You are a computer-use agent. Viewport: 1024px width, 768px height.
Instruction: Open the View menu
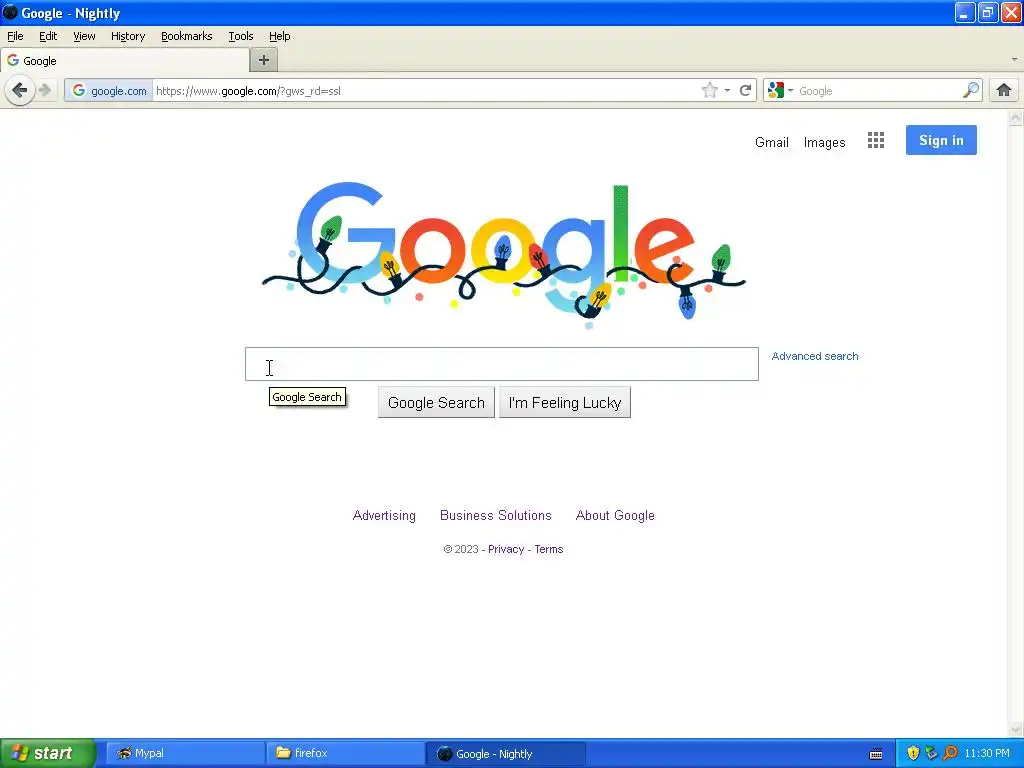point(84,36)
